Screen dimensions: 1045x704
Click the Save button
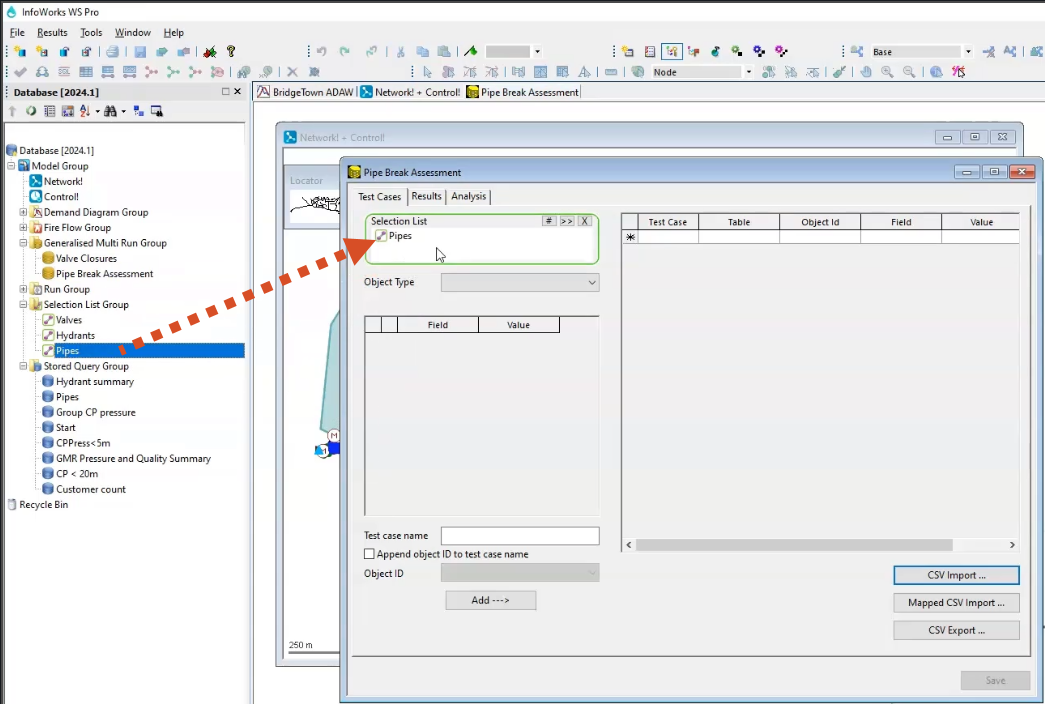point(996,680)
